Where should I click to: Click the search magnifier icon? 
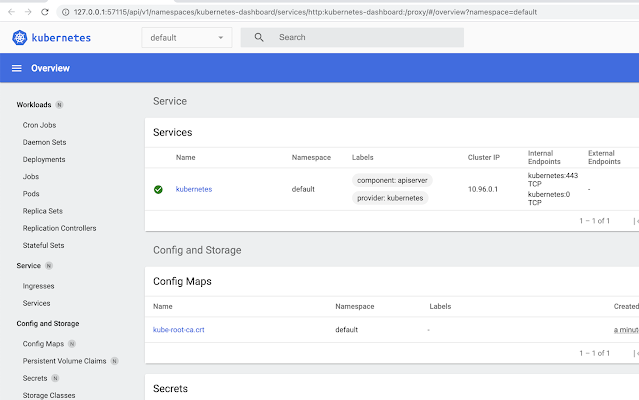pos(259,37)
